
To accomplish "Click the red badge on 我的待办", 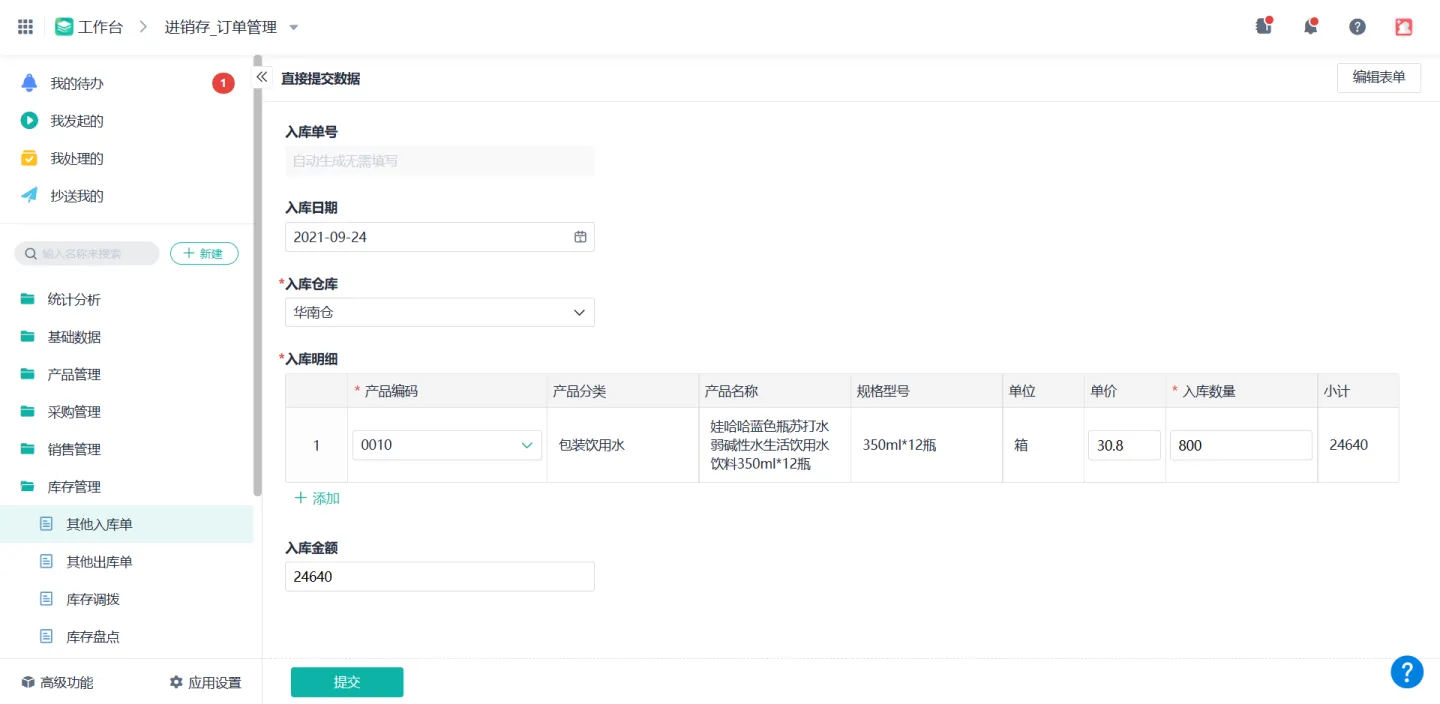I will tap(223, 83).
